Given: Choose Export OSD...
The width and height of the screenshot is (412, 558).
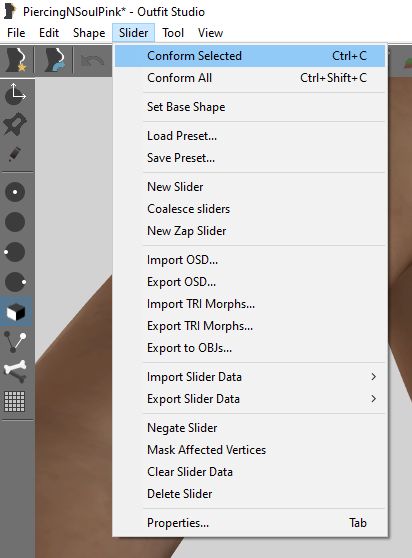Looking at the screenshot, I should click(250, 282).
